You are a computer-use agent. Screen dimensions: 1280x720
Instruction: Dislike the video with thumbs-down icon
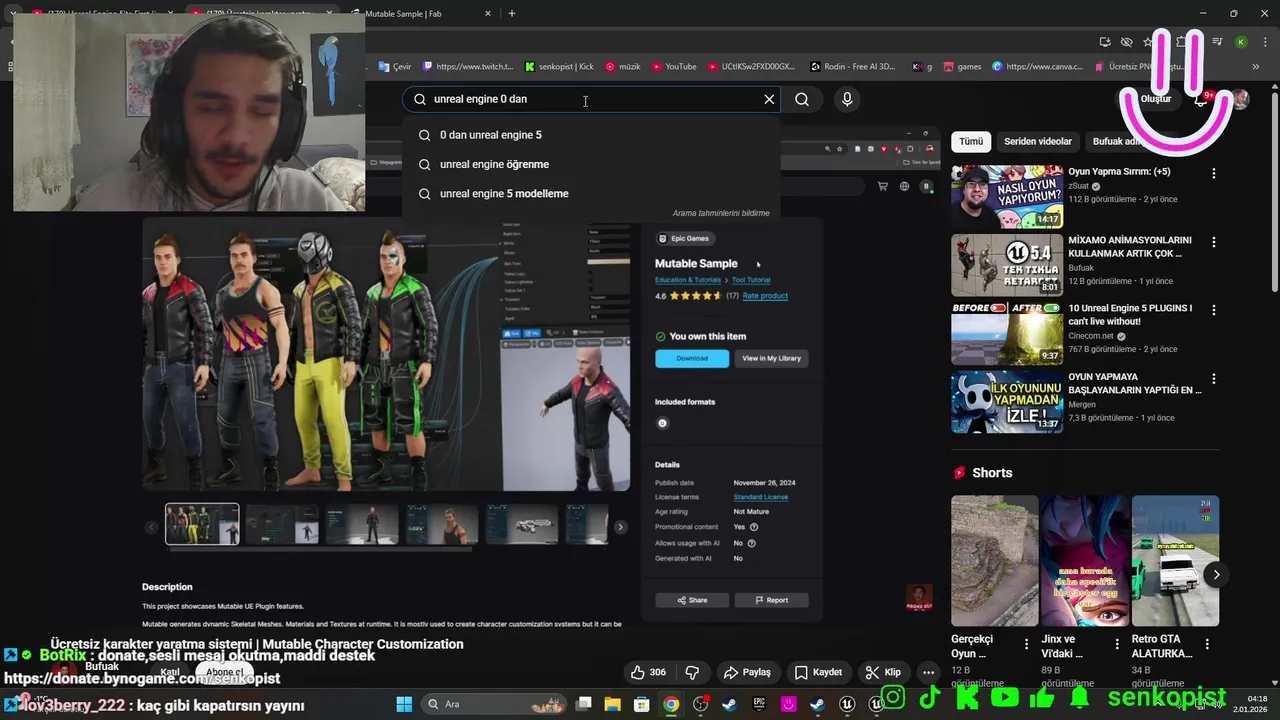click(x=691, y=672)
